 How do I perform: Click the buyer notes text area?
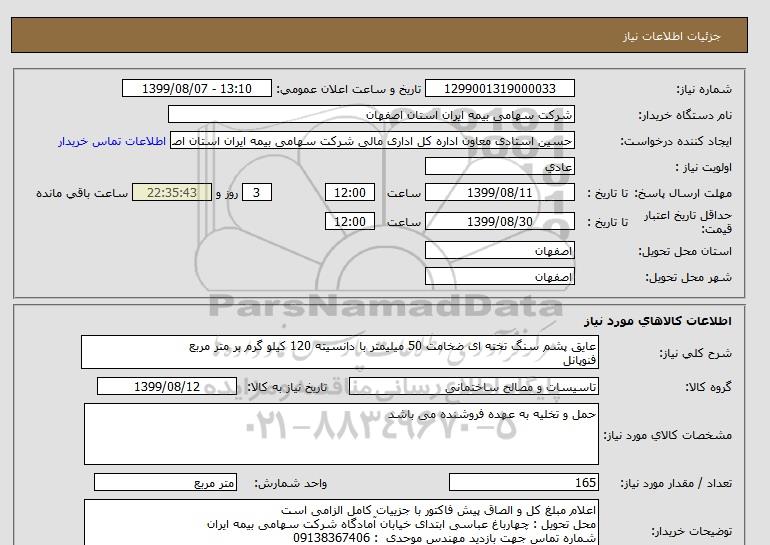tap(341, 523)
